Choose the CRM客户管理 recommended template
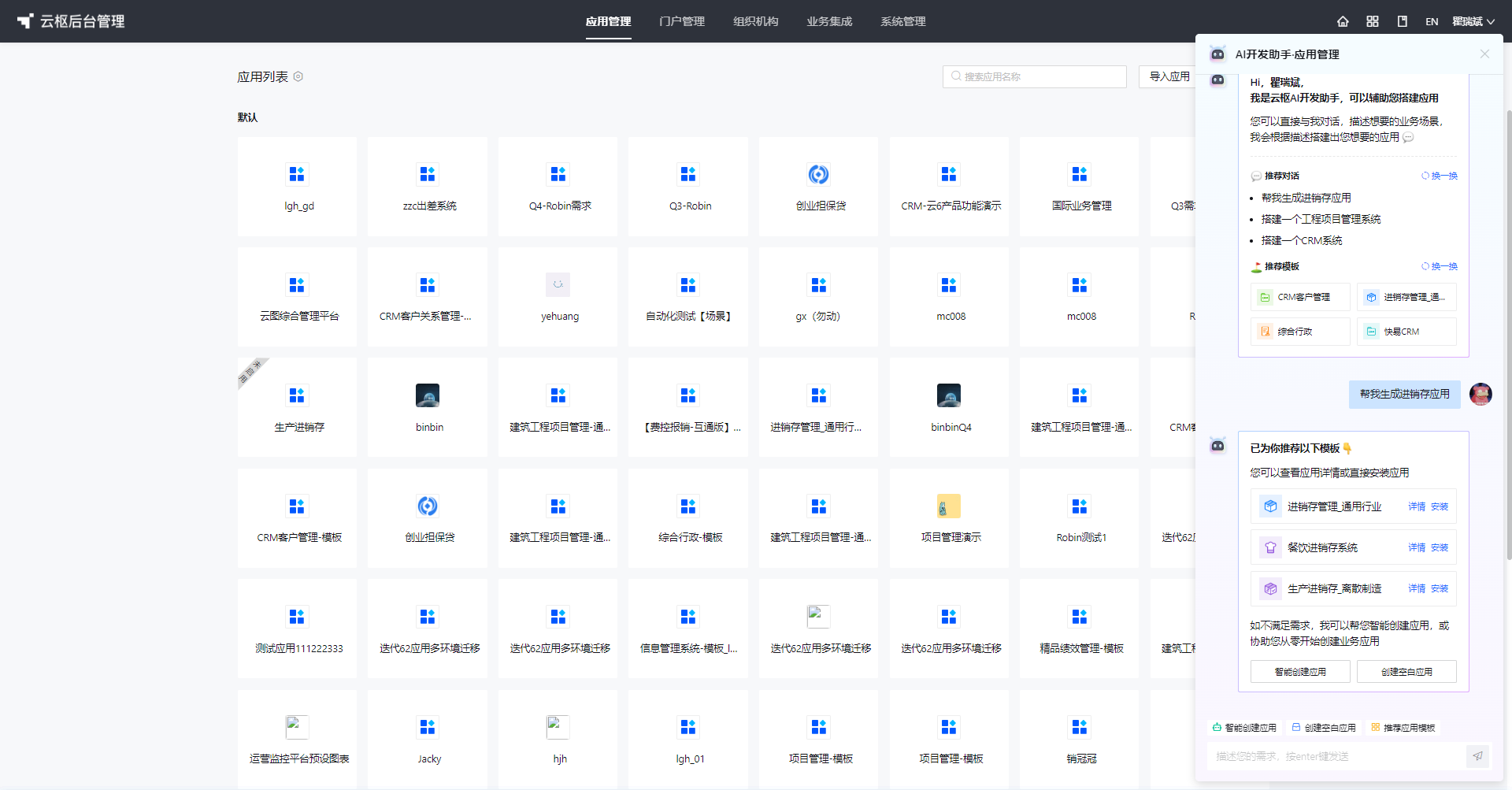 [1300, 297]
